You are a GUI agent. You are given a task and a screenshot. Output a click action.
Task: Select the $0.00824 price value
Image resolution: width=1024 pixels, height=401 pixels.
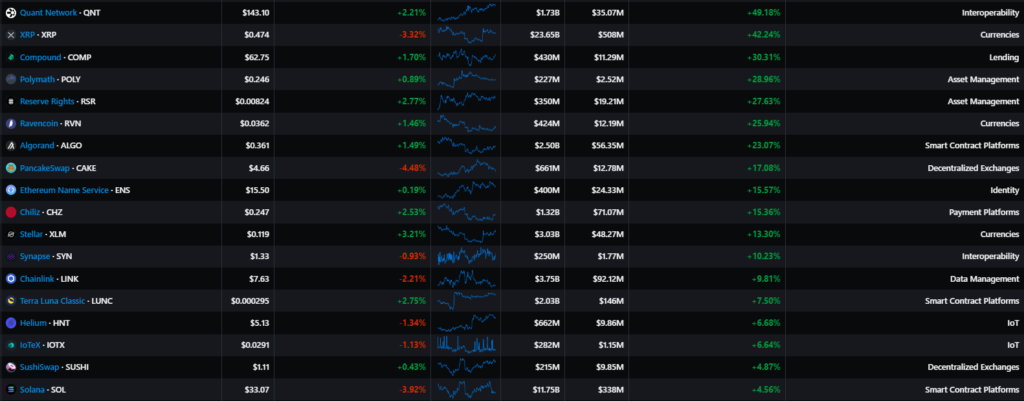[x=252, y=101]
